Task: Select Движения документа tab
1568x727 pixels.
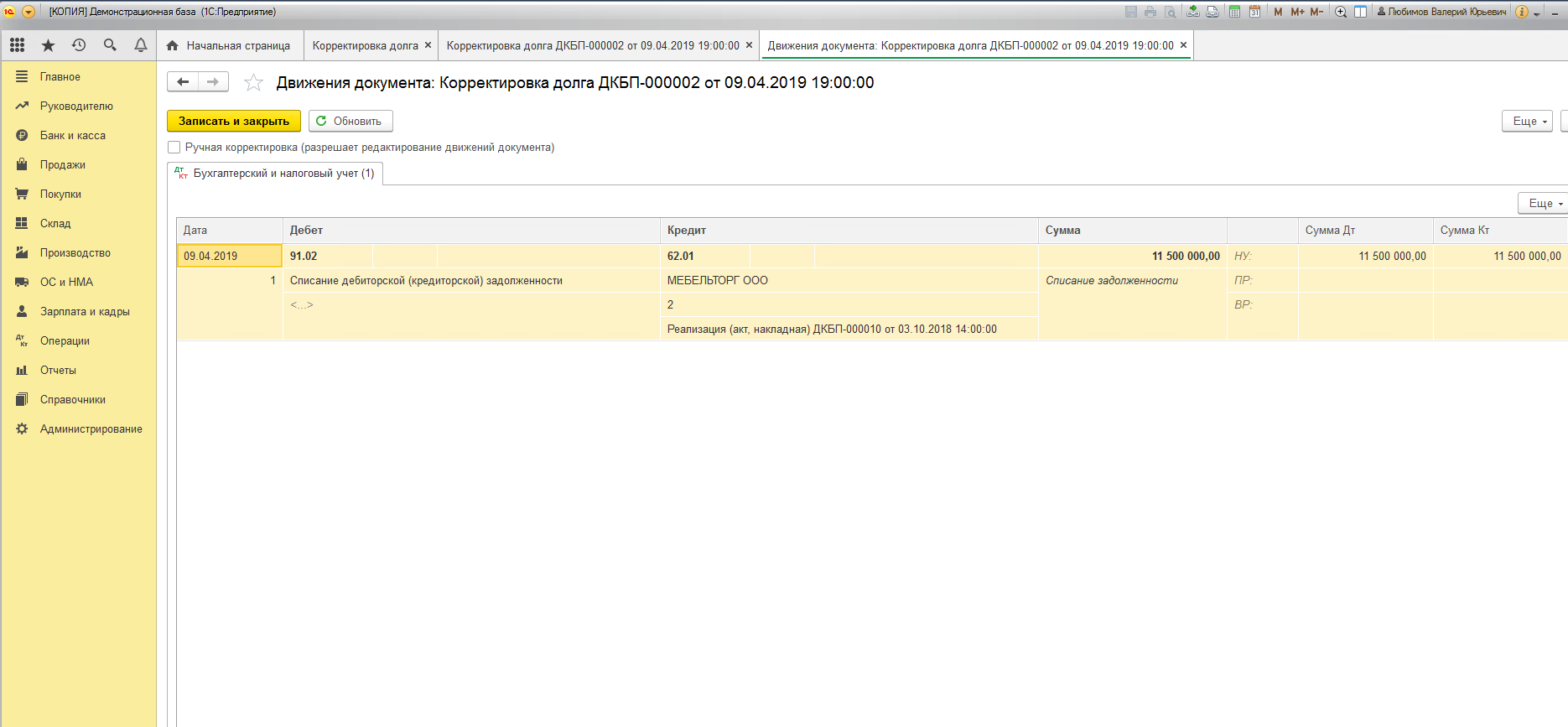Action: click(970, 45)
